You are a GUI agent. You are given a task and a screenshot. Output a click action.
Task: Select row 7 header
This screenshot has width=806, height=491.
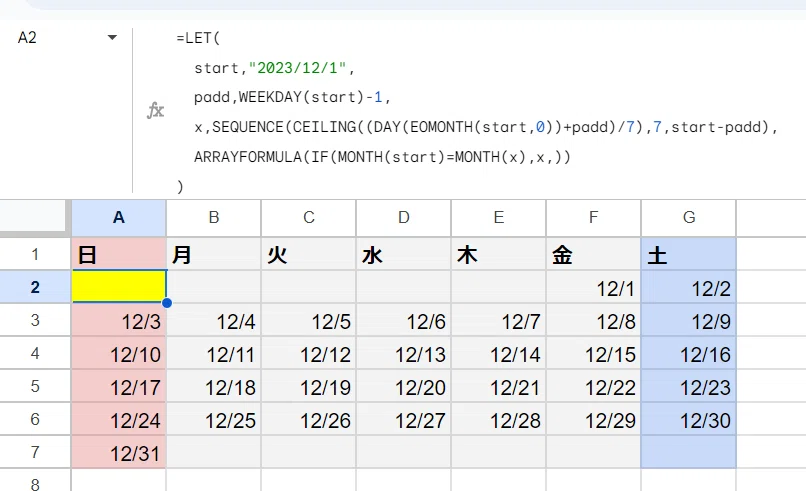35,451
